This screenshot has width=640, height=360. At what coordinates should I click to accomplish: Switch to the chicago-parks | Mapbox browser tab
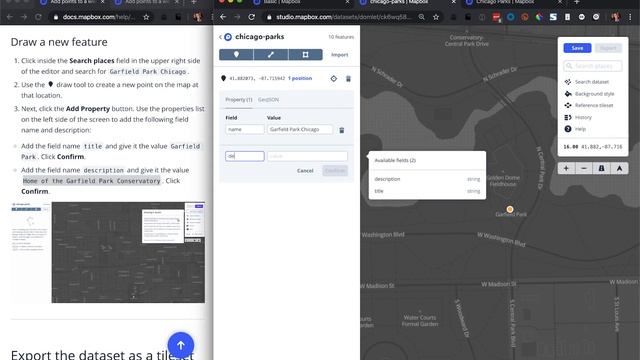(407, 3)
